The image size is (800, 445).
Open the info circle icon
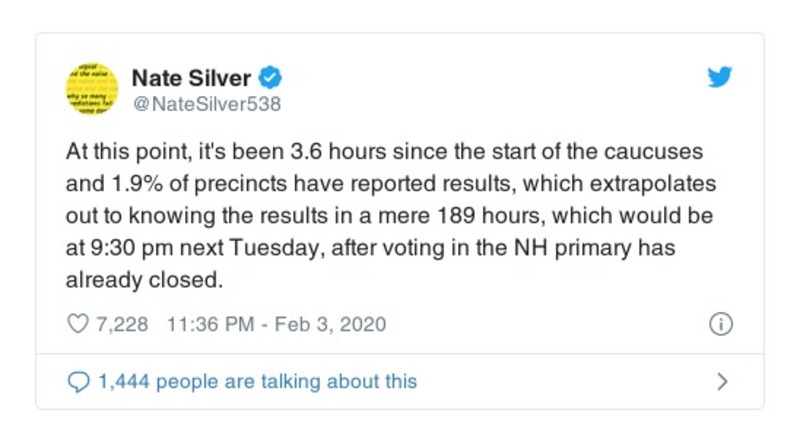coord(721,325)
